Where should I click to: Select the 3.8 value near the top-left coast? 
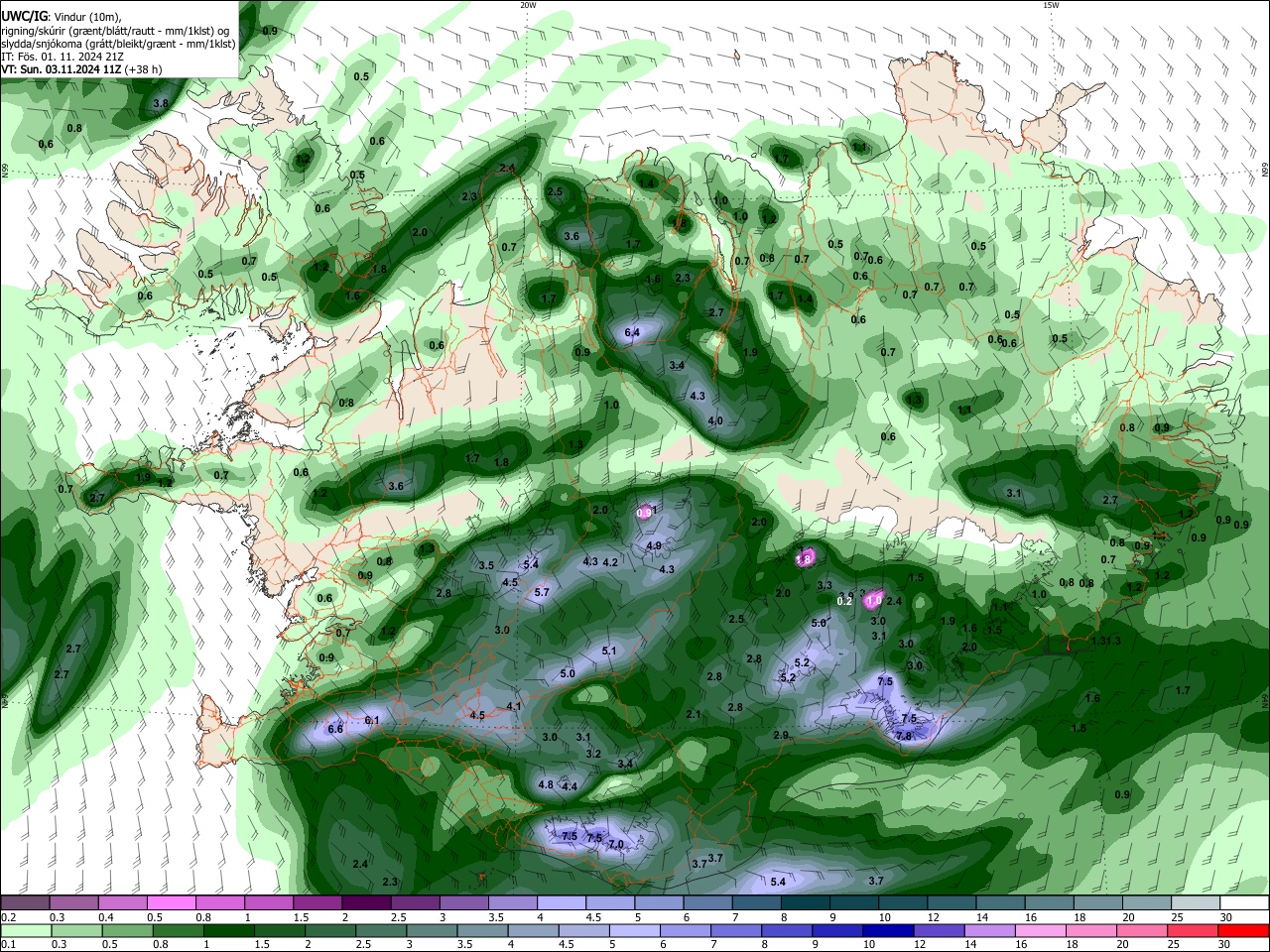[161, 103]
